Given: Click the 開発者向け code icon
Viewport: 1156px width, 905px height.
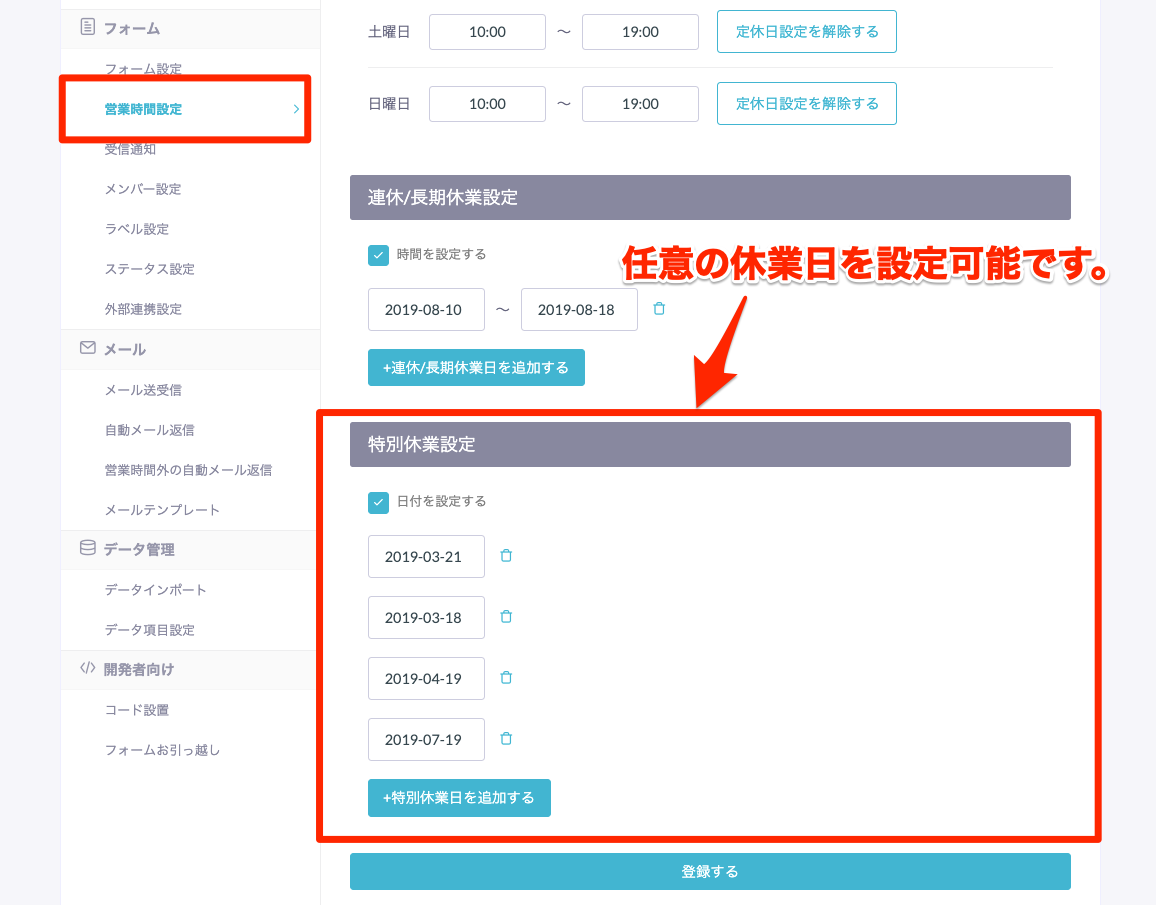Looking at the screenshot, I should coord(88,669).
